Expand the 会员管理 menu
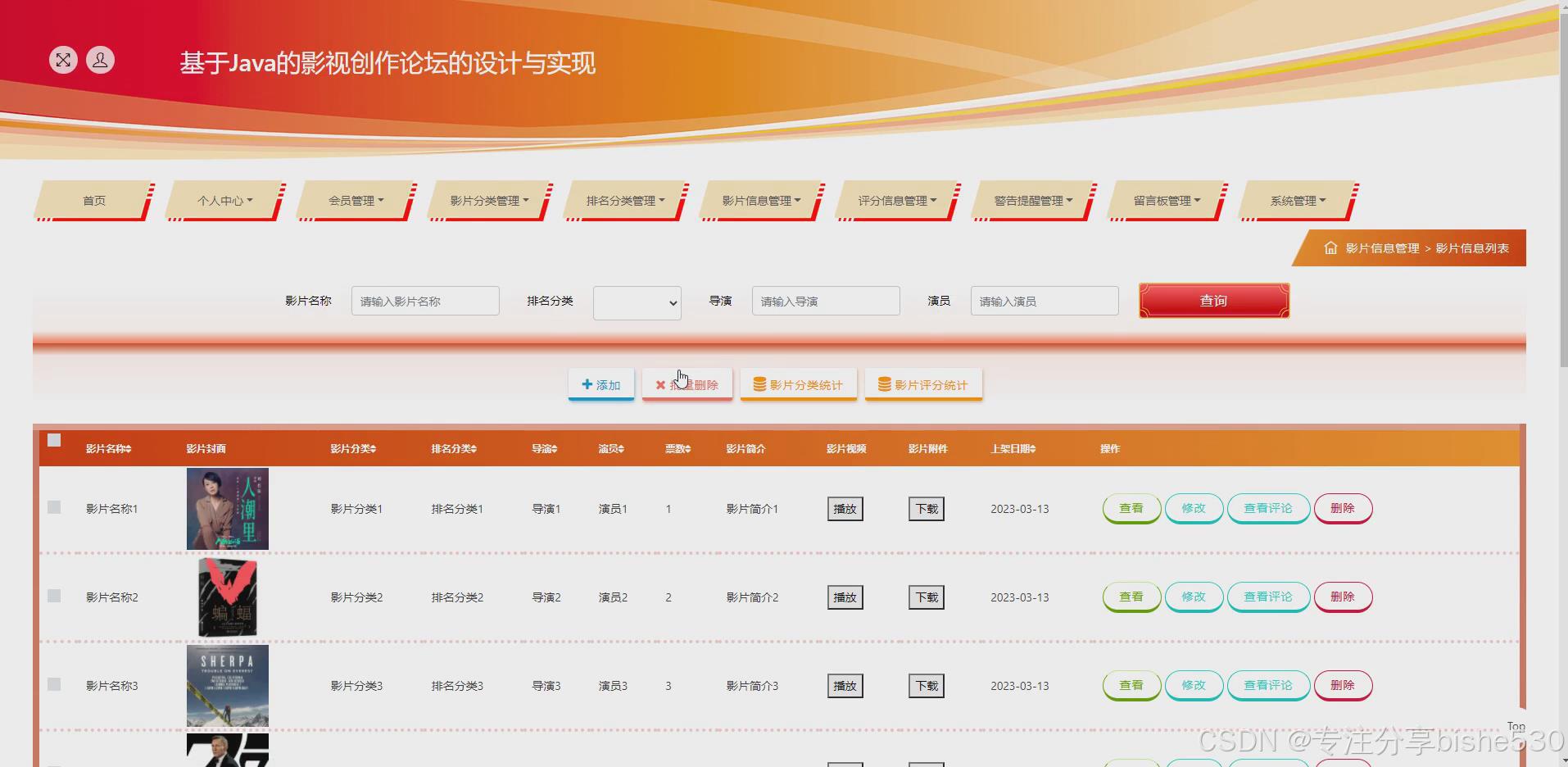 [356, 201]
